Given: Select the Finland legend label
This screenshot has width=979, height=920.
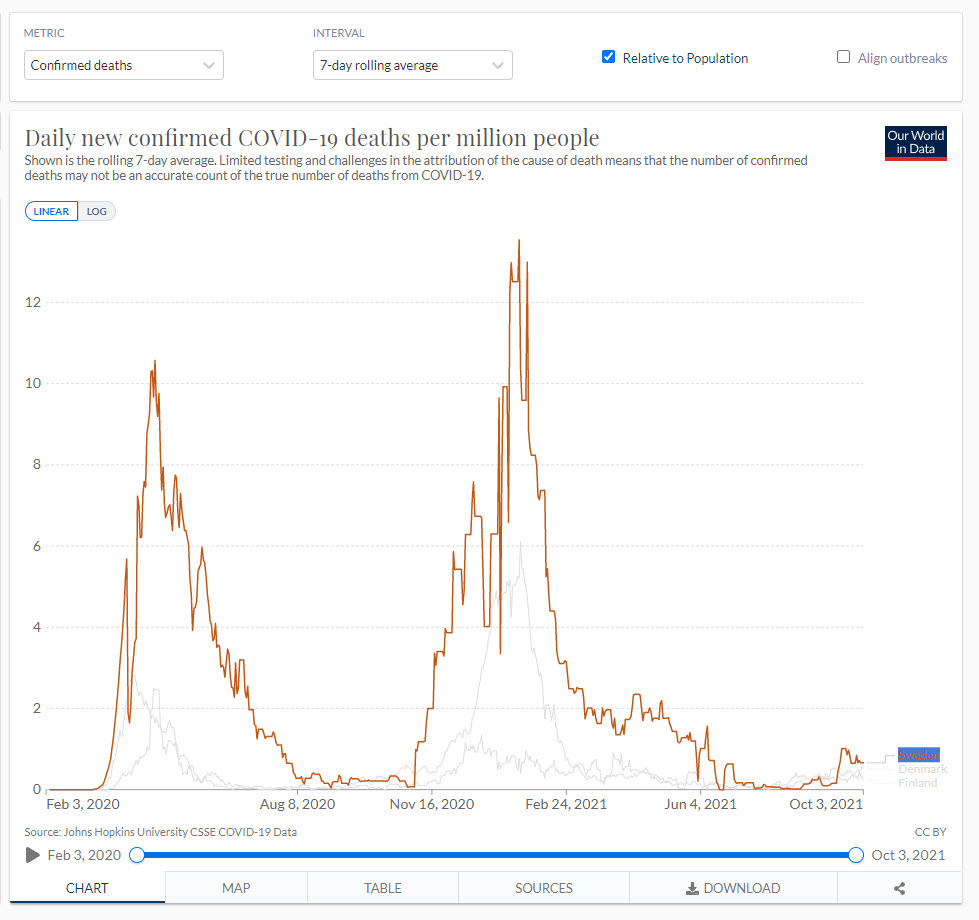Looking at the screenshot, I should tap(917, 783).
